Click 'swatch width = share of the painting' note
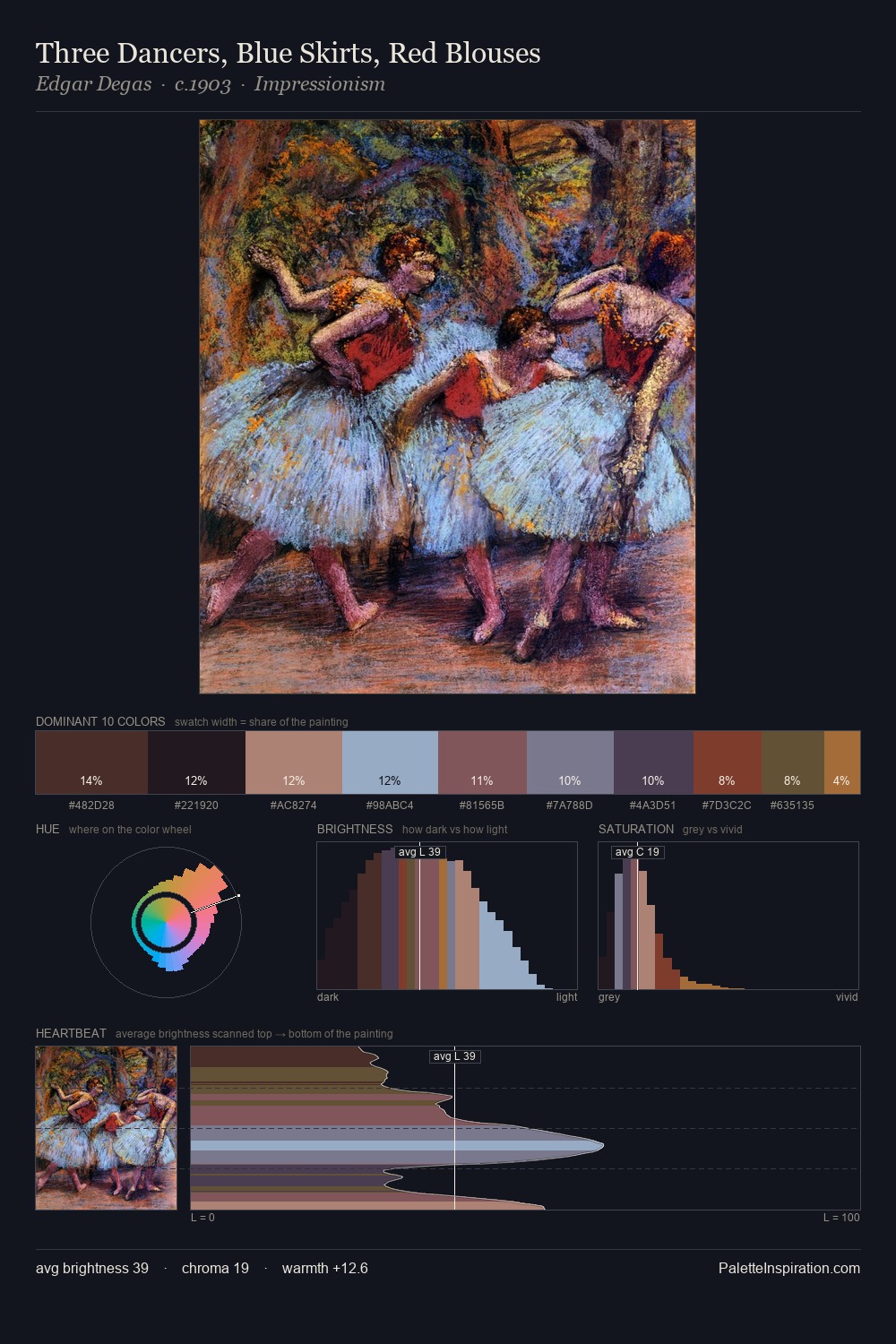This screenshot has height=1344, width=896. [x=261, y=721]
